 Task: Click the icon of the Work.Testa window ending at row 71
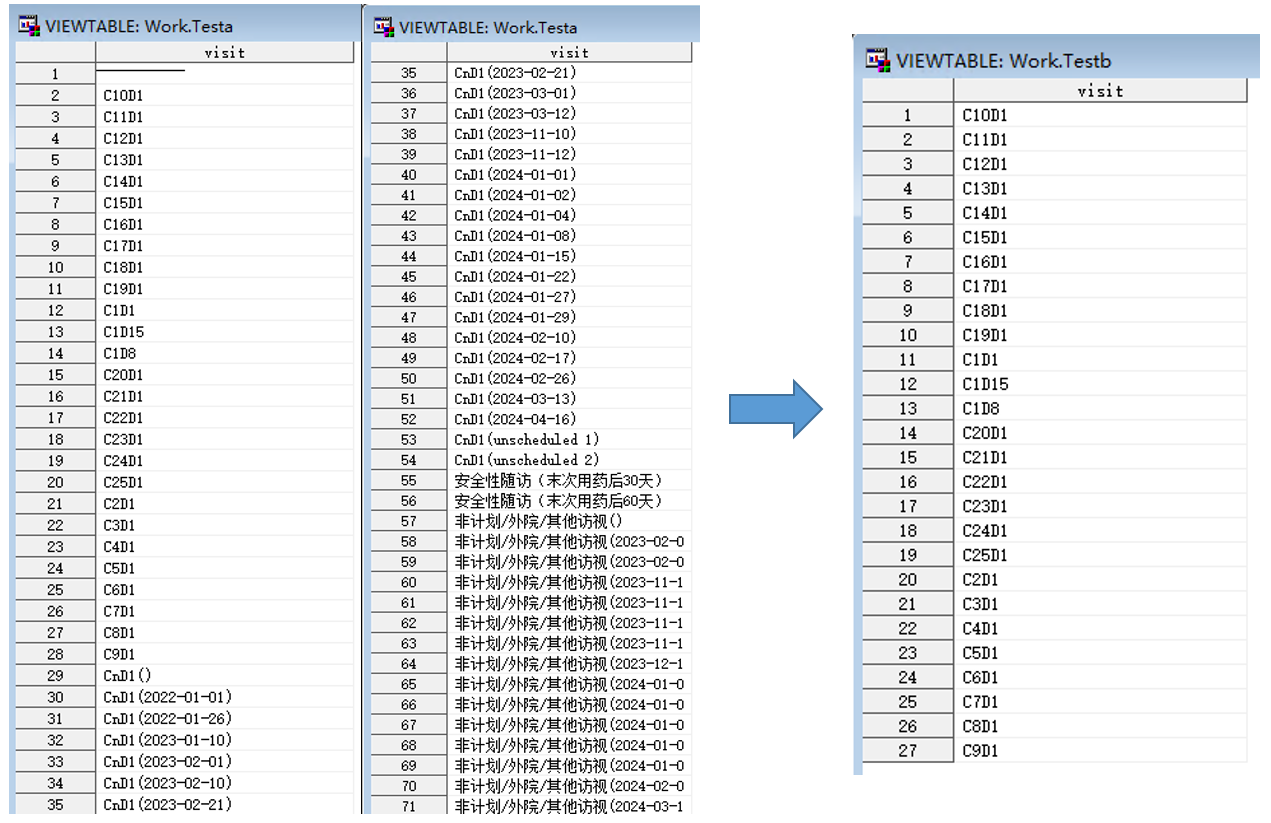[x=383, y=26]
